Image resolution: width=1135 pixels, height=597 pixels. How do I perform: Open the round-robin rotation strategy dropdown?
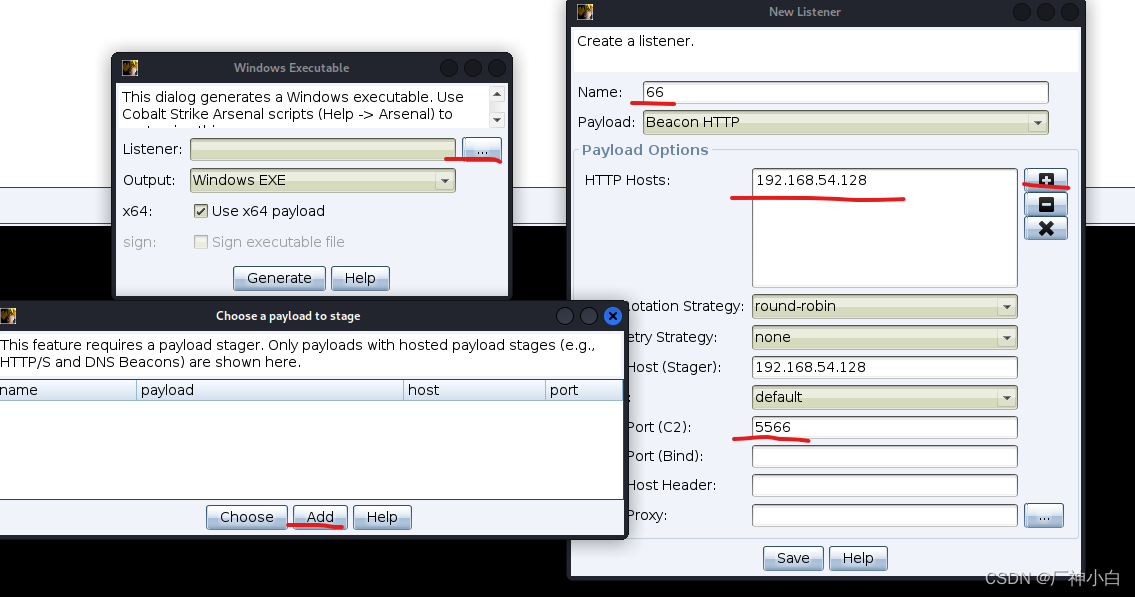point(885,306)
